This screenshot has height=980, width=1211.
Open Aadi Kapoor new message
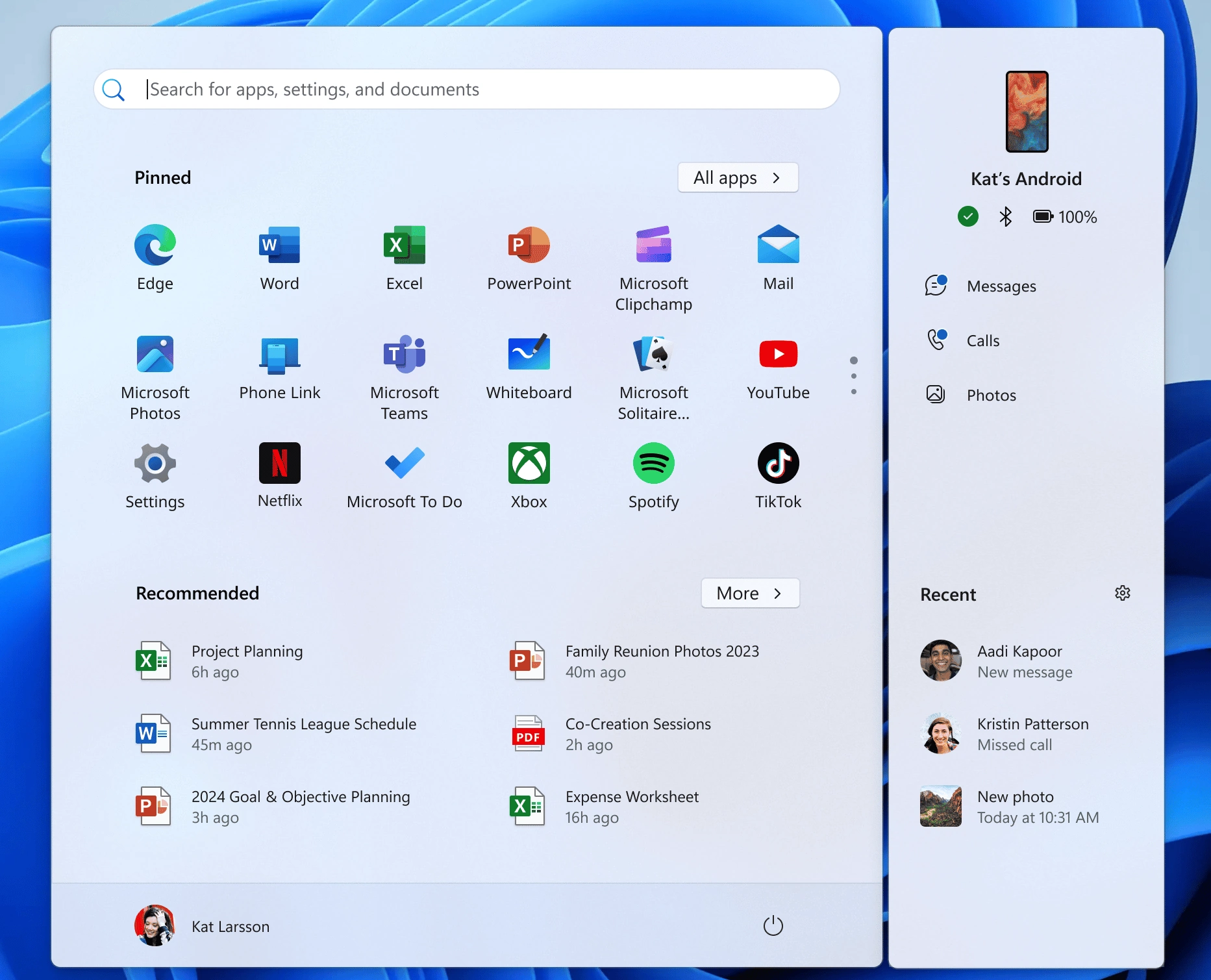click(998, 661)
